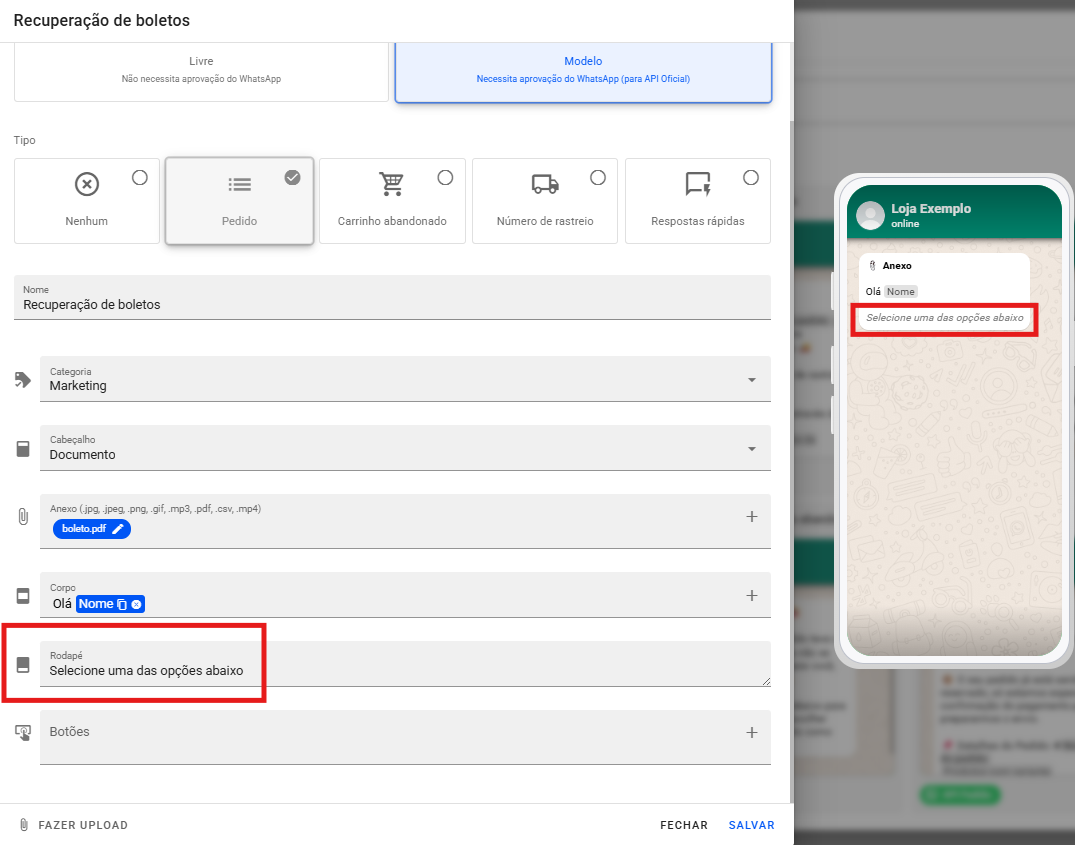The width and height of the screenshot is (1075, 845).
Task: Switch to the Livre message mode
Action: coord(201,70)
